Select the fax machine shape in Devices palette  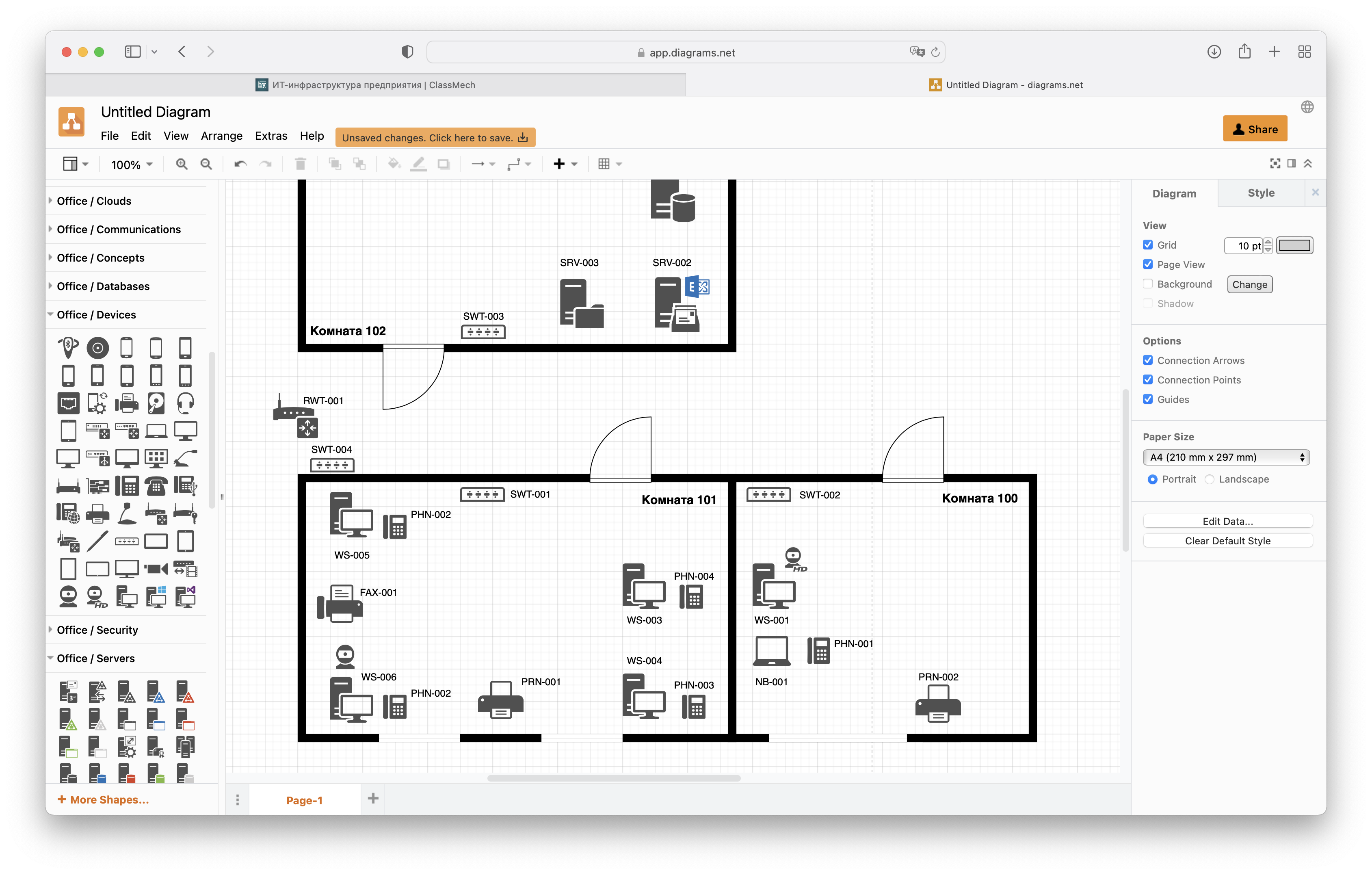click(x=126, y=404)
